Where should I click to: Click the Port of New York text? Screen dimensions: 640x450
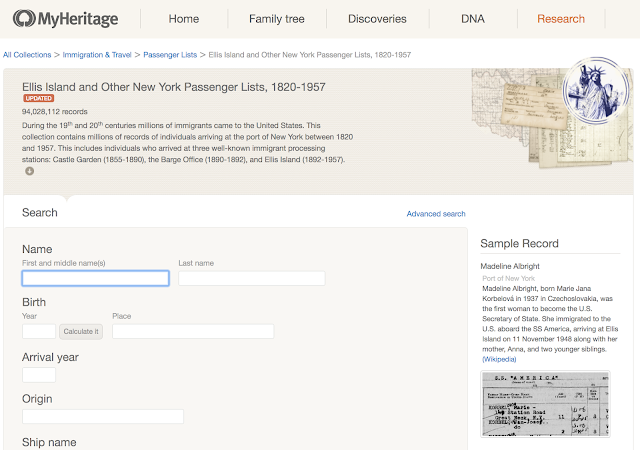point(509,278)
